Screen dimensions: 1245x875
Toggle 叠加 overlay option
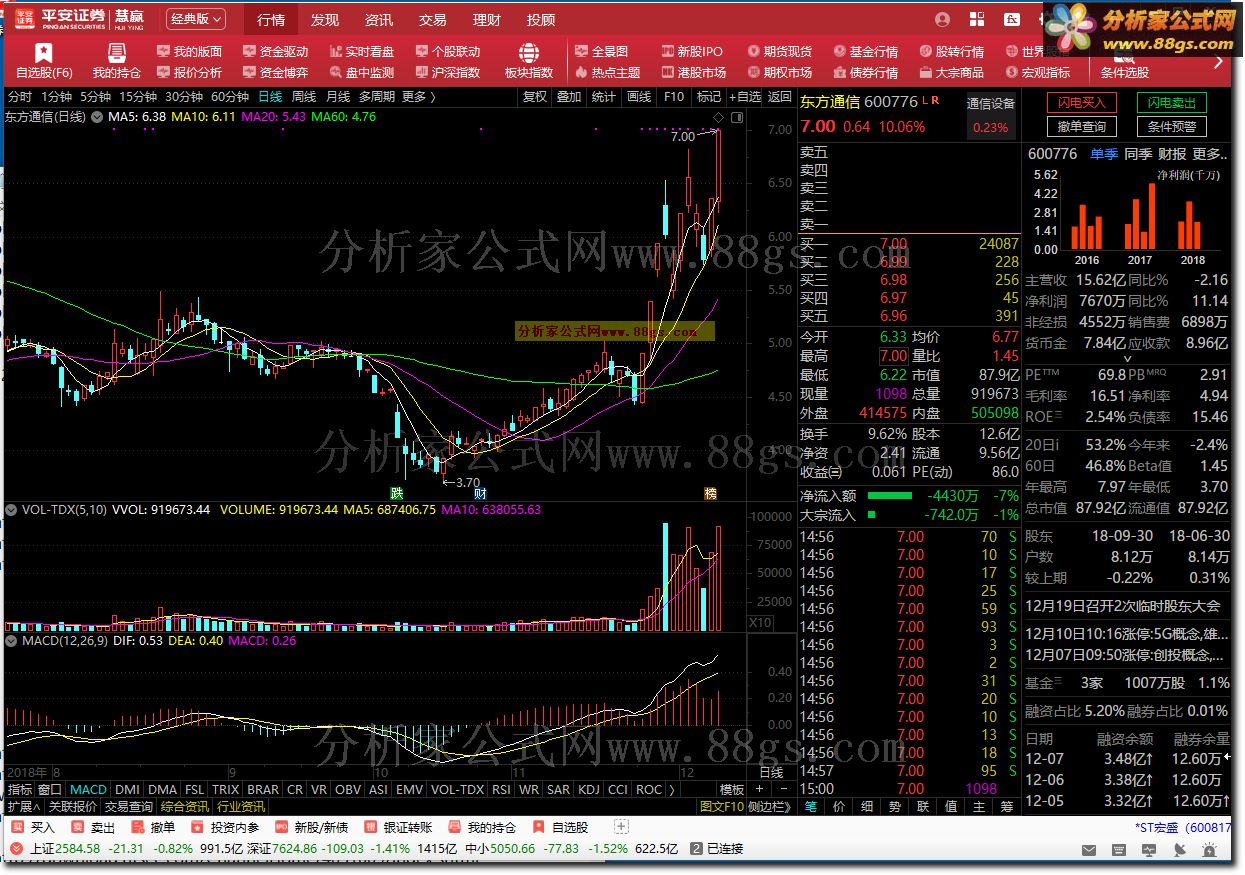click(x=569, y=97)
